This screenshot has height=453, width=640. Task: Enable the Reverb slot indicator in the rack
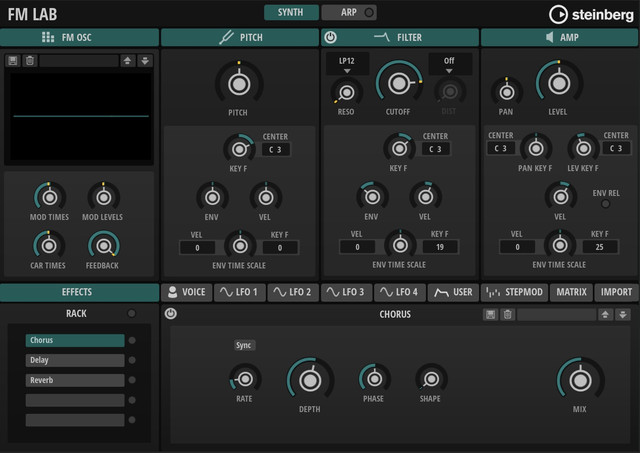tap(132, 380)
